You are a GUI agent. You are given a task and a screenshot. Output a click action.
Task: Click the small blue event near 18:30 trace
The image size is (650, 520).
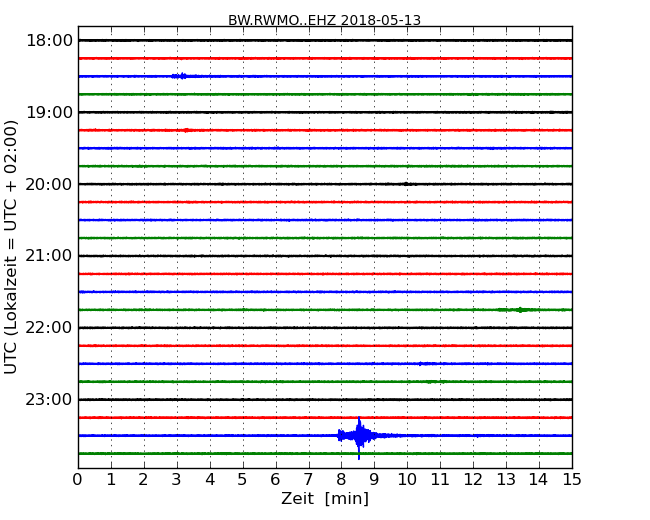180,76
